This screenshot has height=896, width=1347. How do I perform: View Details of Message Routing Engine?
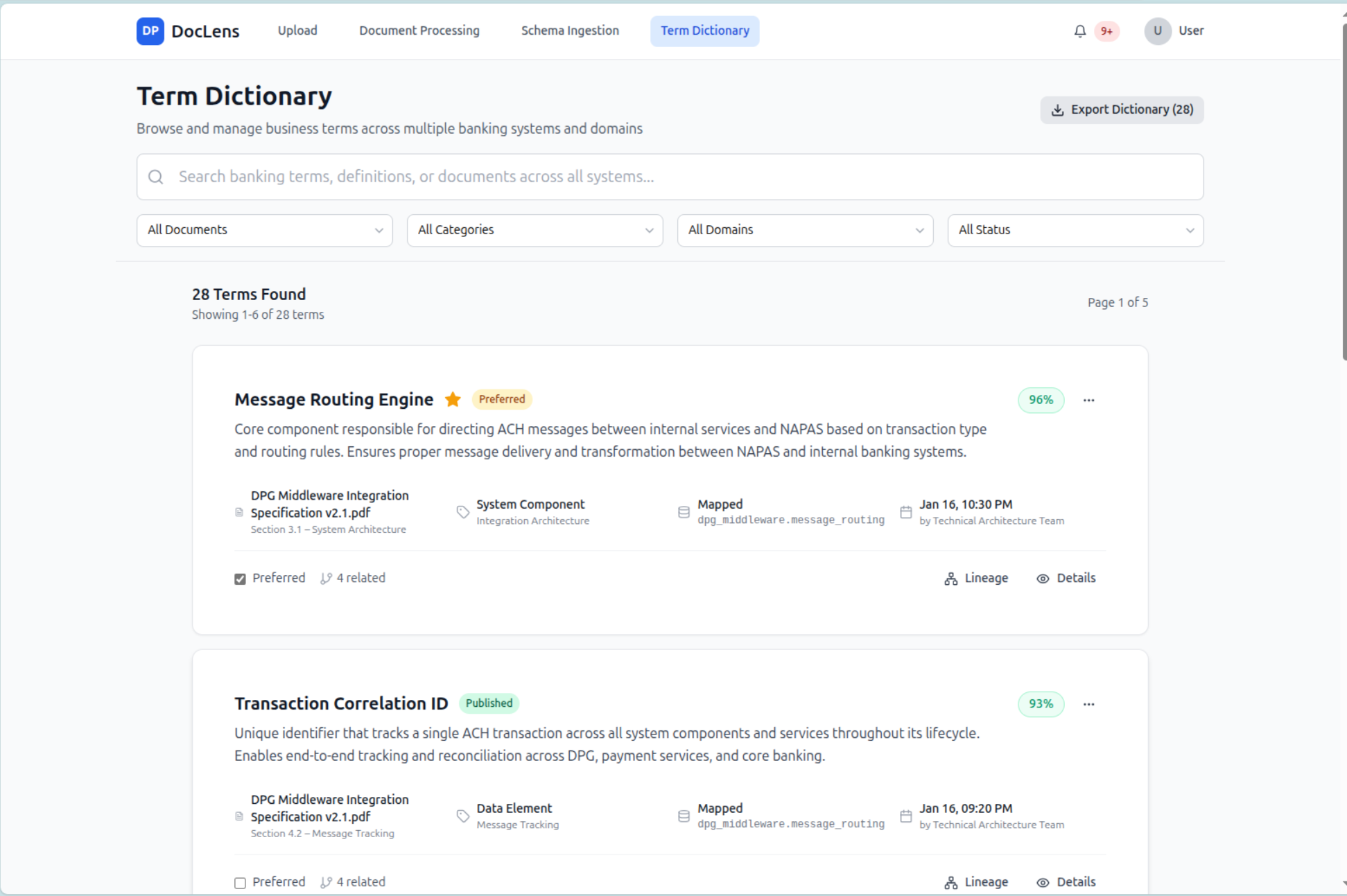coord(1066,579)
